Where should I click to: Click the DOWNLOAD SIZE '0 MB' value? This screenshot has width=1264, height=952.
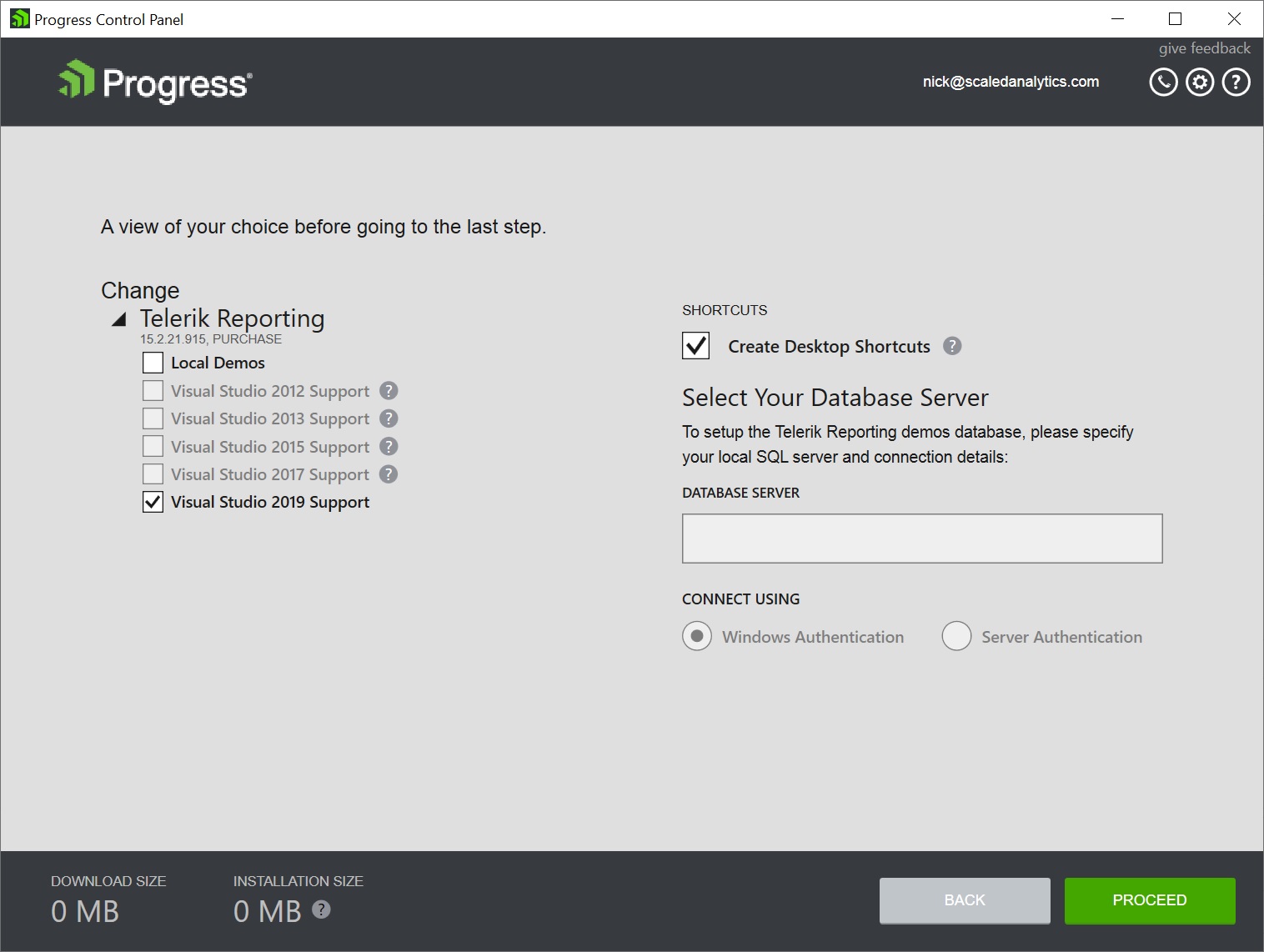pos(85,911)
